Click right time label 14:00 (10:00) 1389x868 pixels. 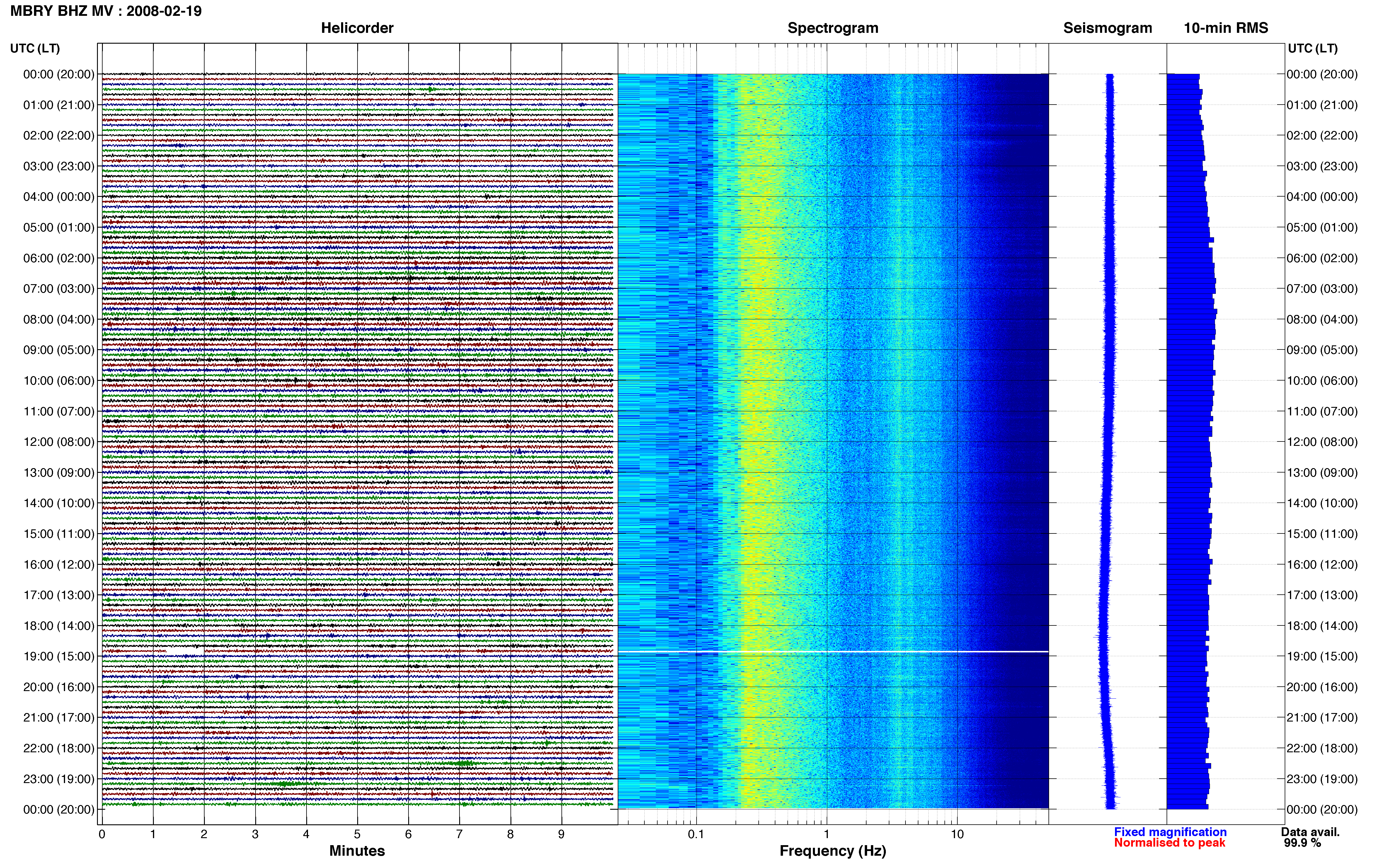point(1322,503)
